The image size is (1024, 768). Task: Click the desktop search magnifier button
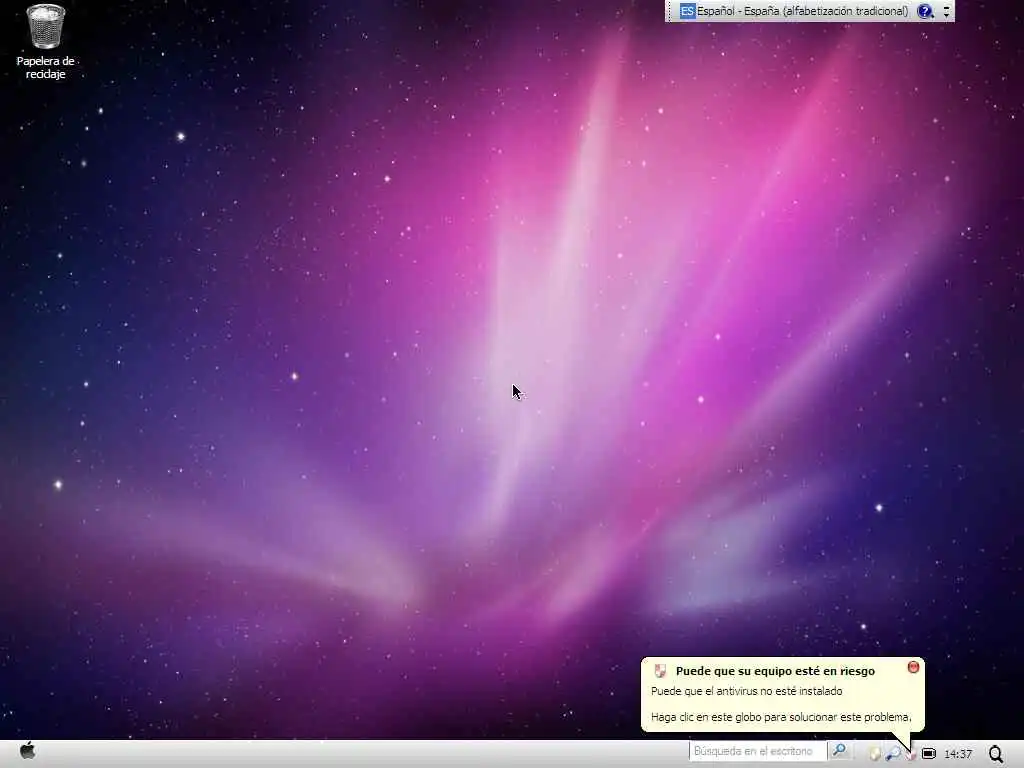(x=839, y=751)
